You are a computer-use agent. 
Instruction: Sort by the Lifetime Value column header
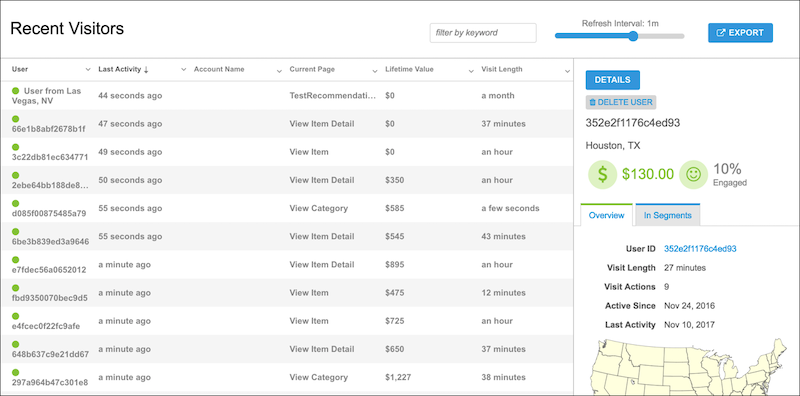[409, 69]
